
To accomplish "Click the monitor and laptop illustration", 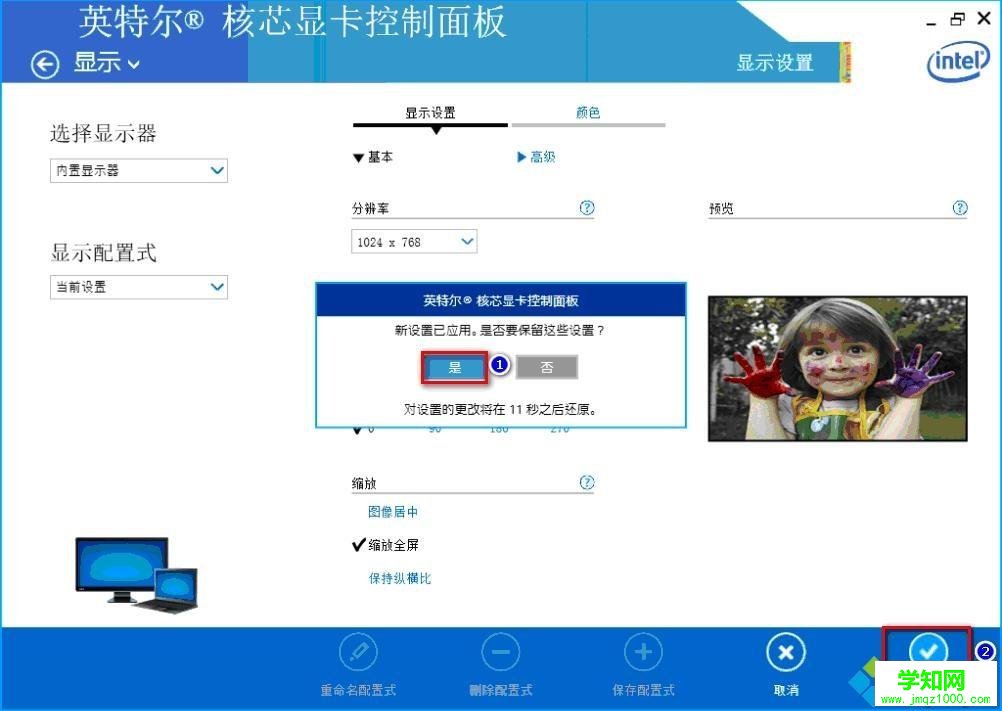I will pyautogui.click(x=137, y=574).
